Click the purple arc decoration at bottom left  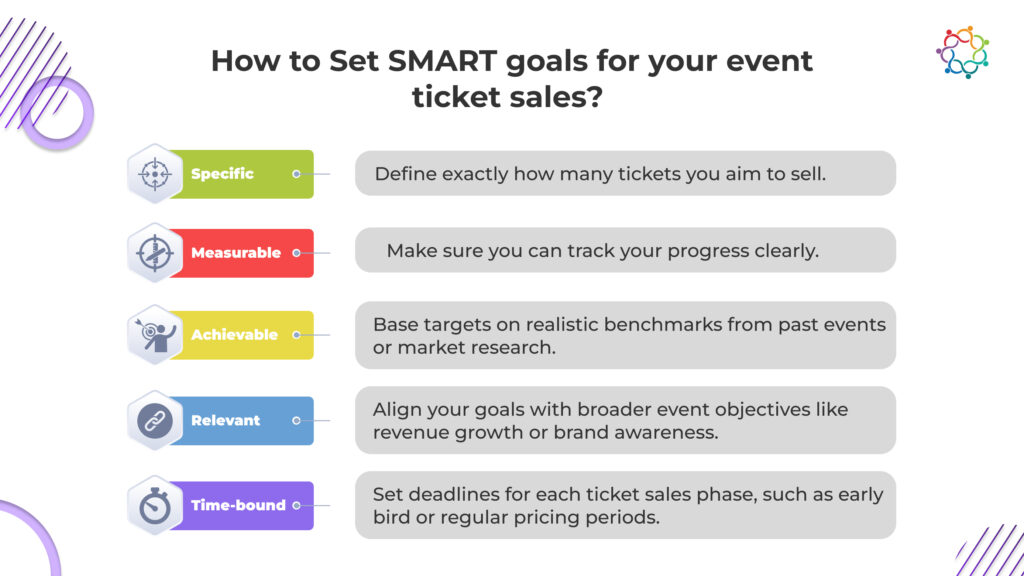click(29, 539)
